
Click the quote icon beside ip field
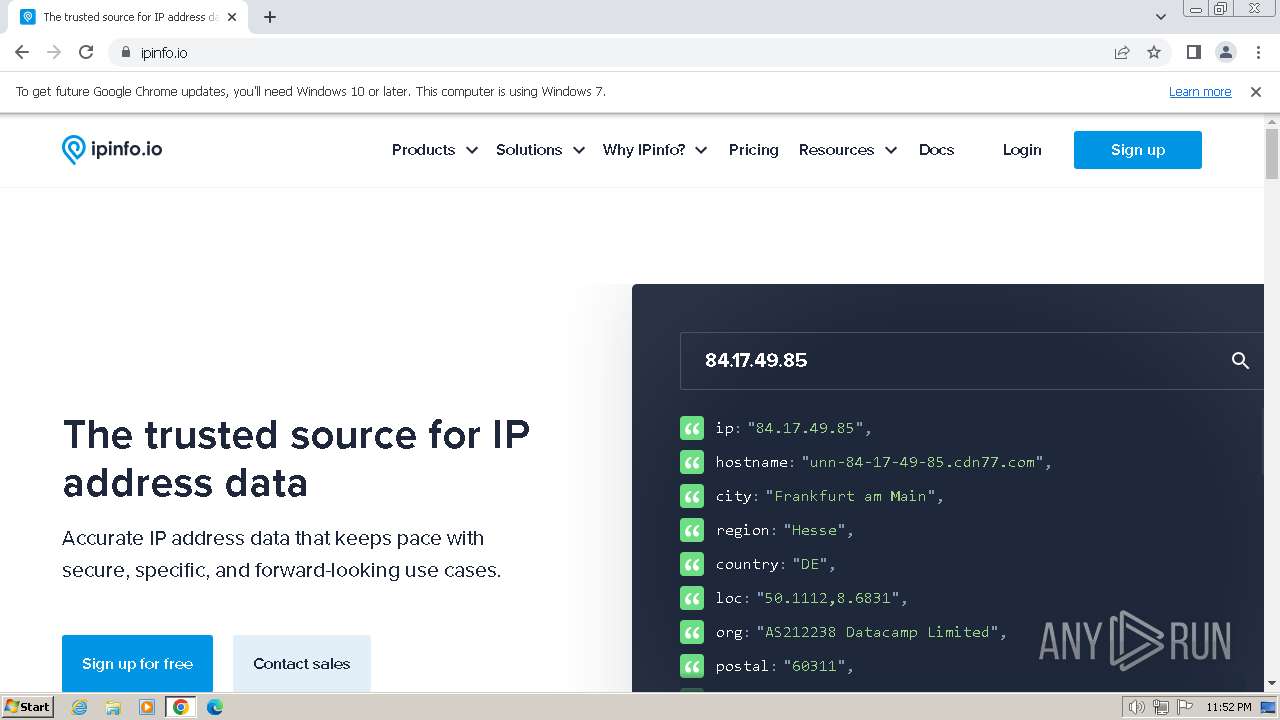click(692, 428)
